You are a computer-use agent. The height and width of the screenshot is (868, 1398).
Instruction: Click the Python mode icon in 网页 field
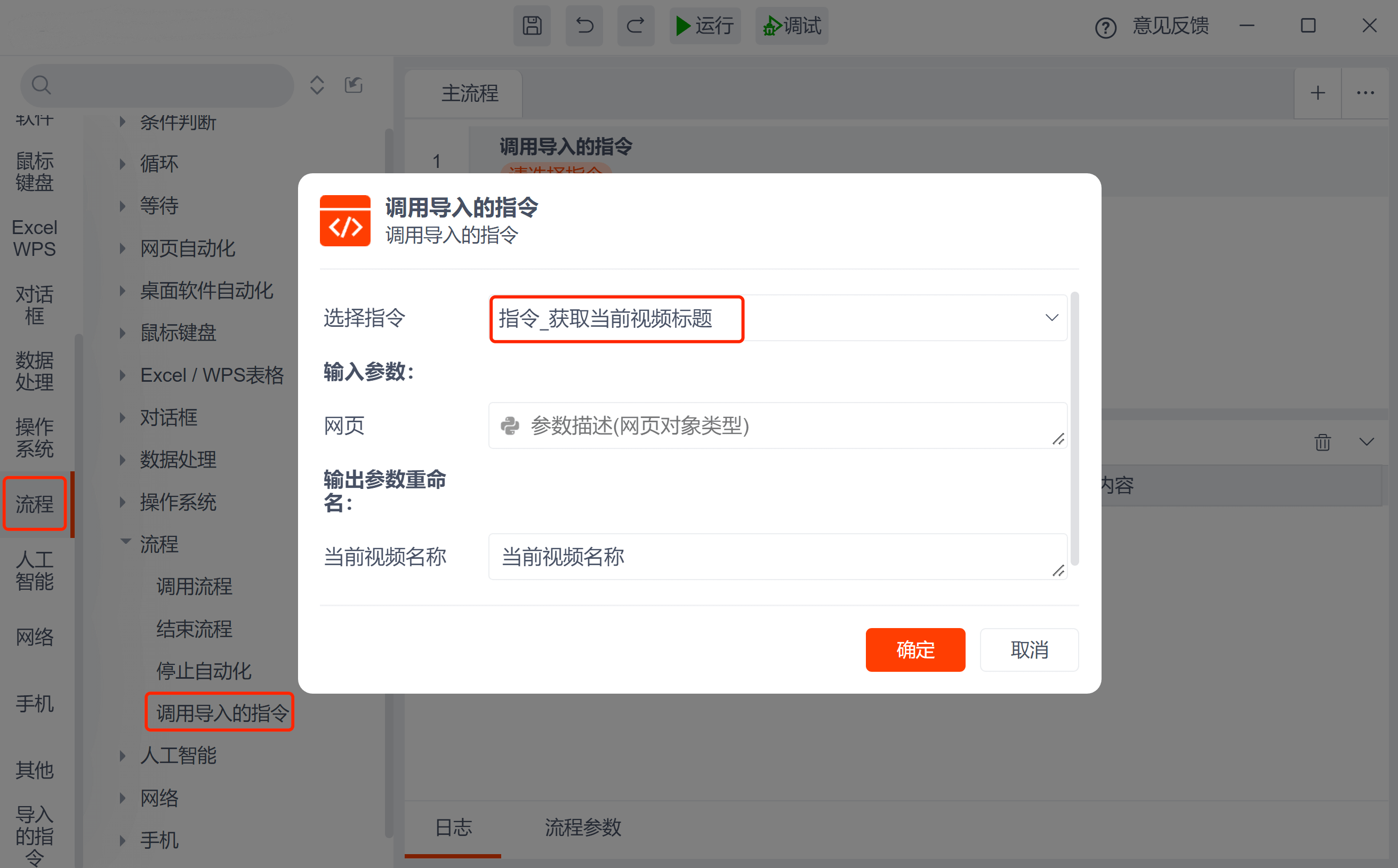[510, 426]
